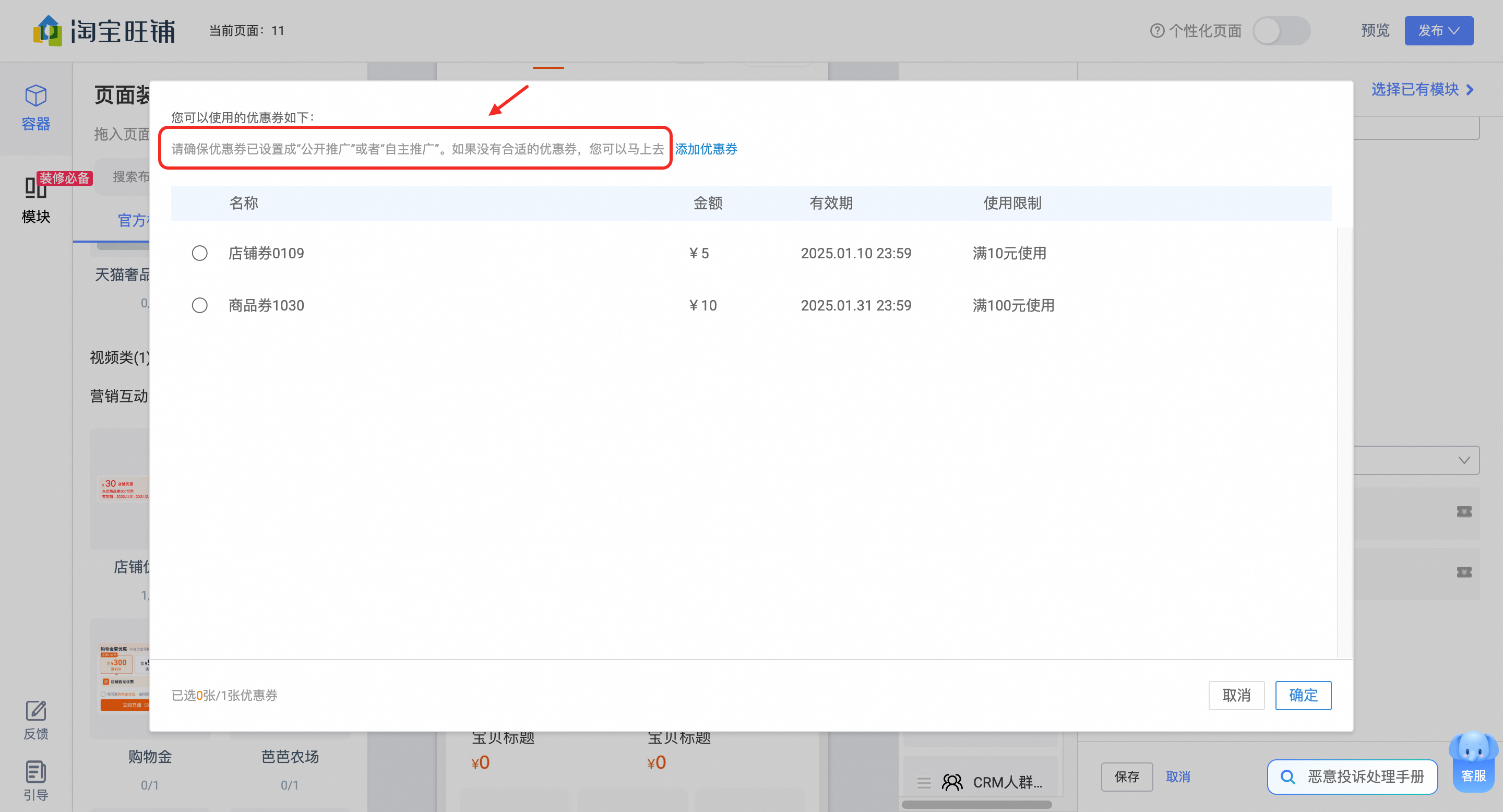Open the 容器 cube icon in sidebar
The image size is (1503, 812).
(x=35, y=95)
